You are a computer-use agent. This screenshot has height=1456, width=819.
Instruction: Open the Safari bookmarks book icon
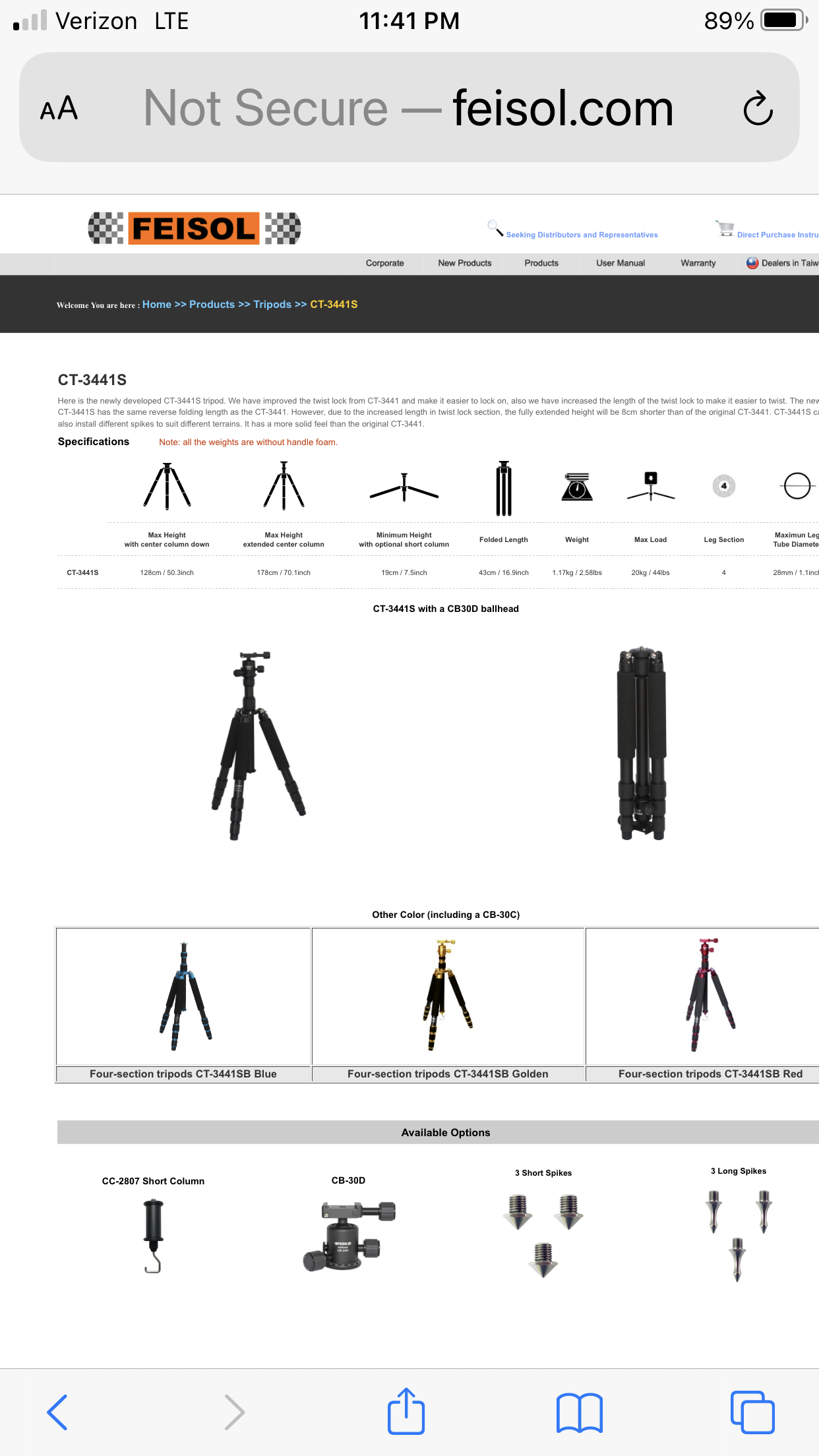pos(580,1412)
